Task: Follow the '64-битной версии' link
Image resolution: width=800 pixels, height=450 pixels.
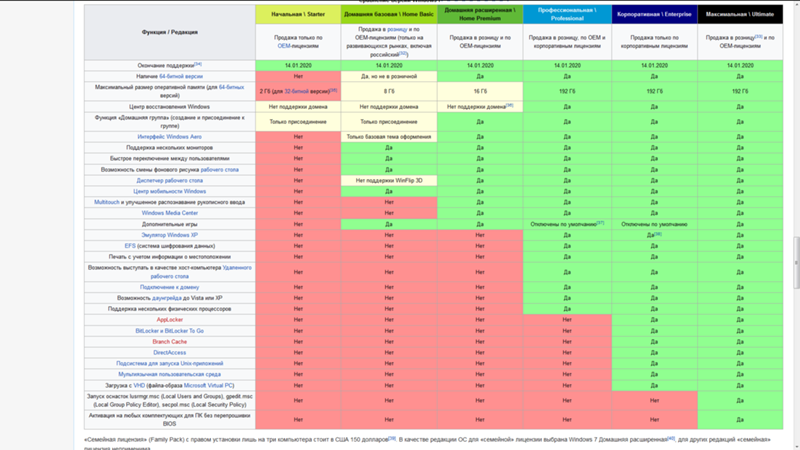Action: [x=181, y=77]
